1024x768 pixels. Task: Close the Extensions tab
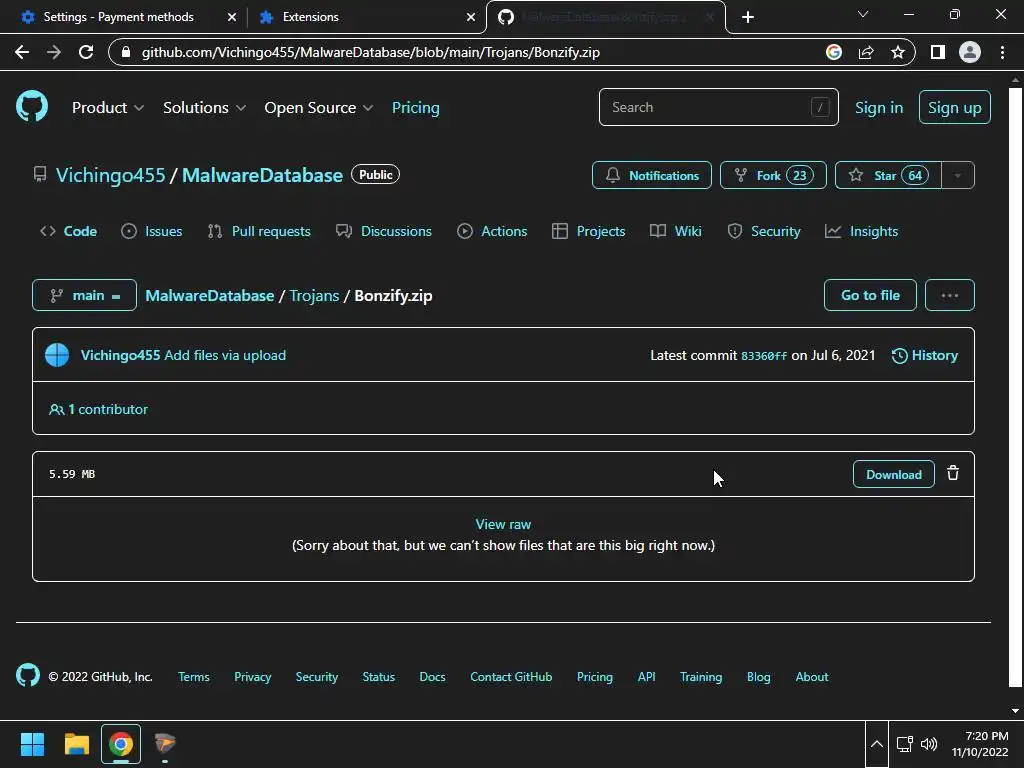click(x=470, y=17)
